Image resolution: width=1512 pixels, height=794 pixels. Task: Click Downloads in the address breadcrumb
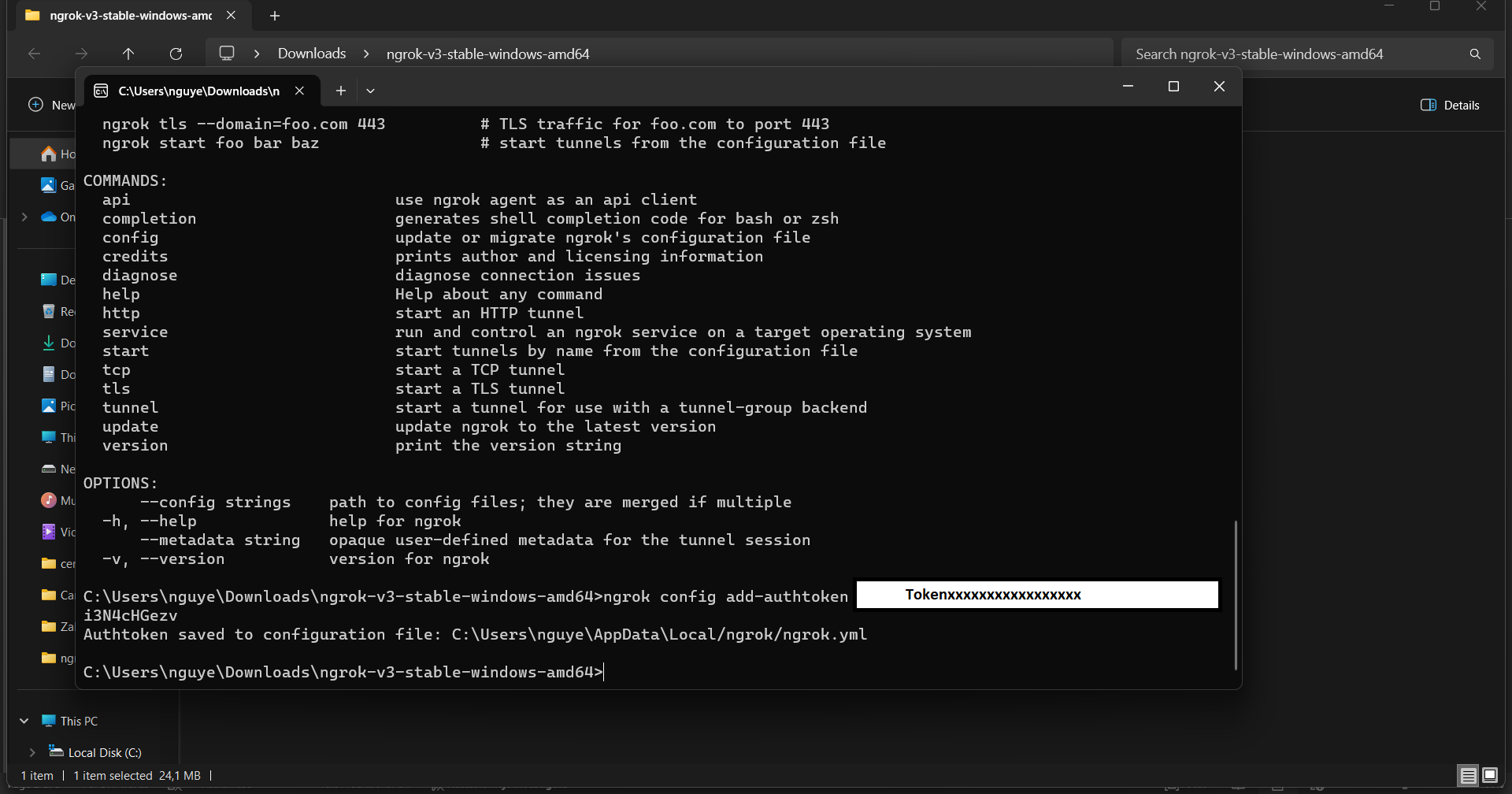click(x=312, y=54)
